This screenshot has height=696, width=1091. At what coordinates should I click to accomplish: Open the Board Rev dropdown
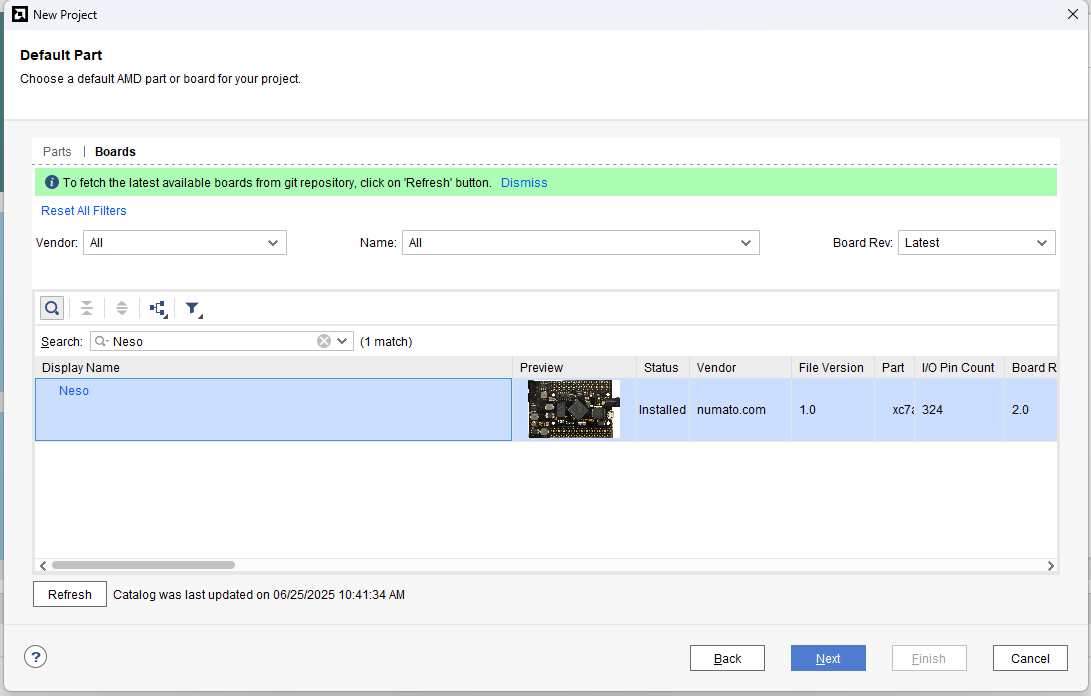[x=976, y=243]
